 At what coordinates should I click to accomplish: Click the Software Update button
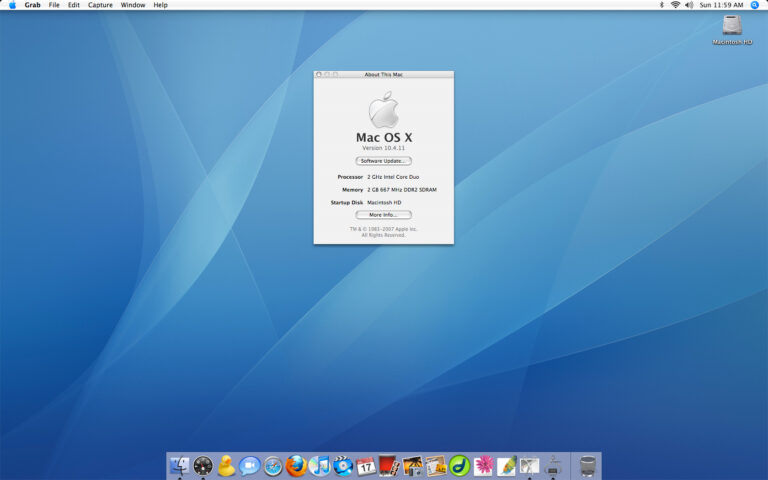point(383,161)
